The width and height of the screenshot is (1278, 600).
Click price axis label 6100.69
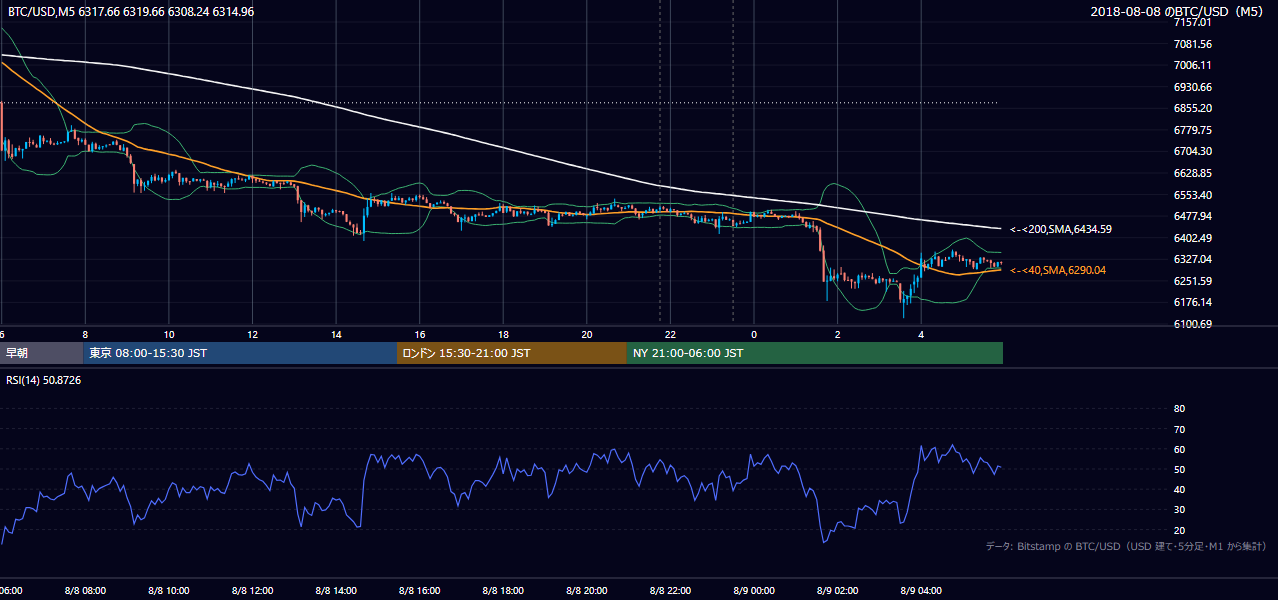1193,324
